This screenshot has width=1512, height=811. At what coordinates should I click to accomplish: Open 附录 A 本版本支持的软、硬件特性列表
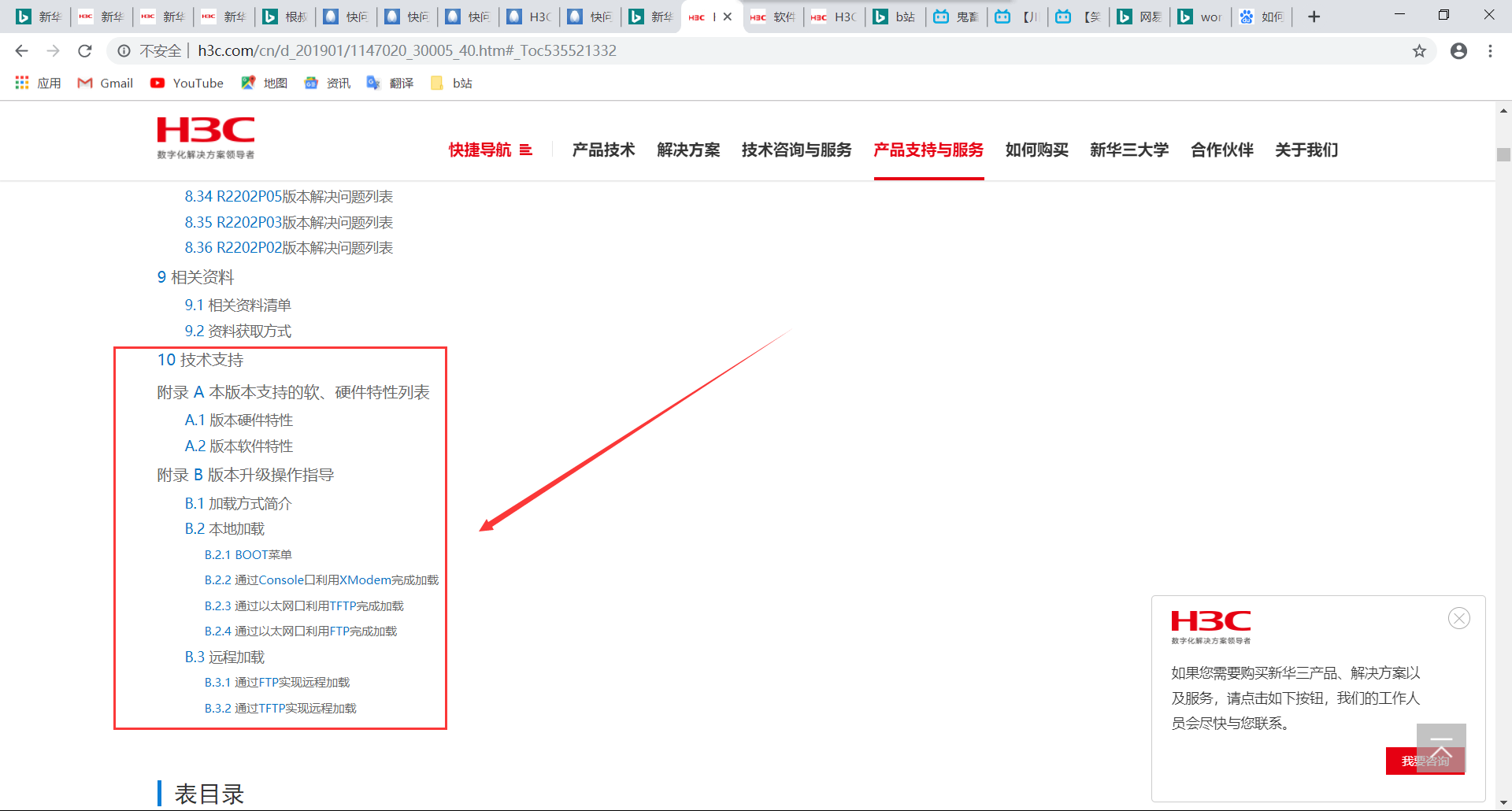(x=293, y=392)
